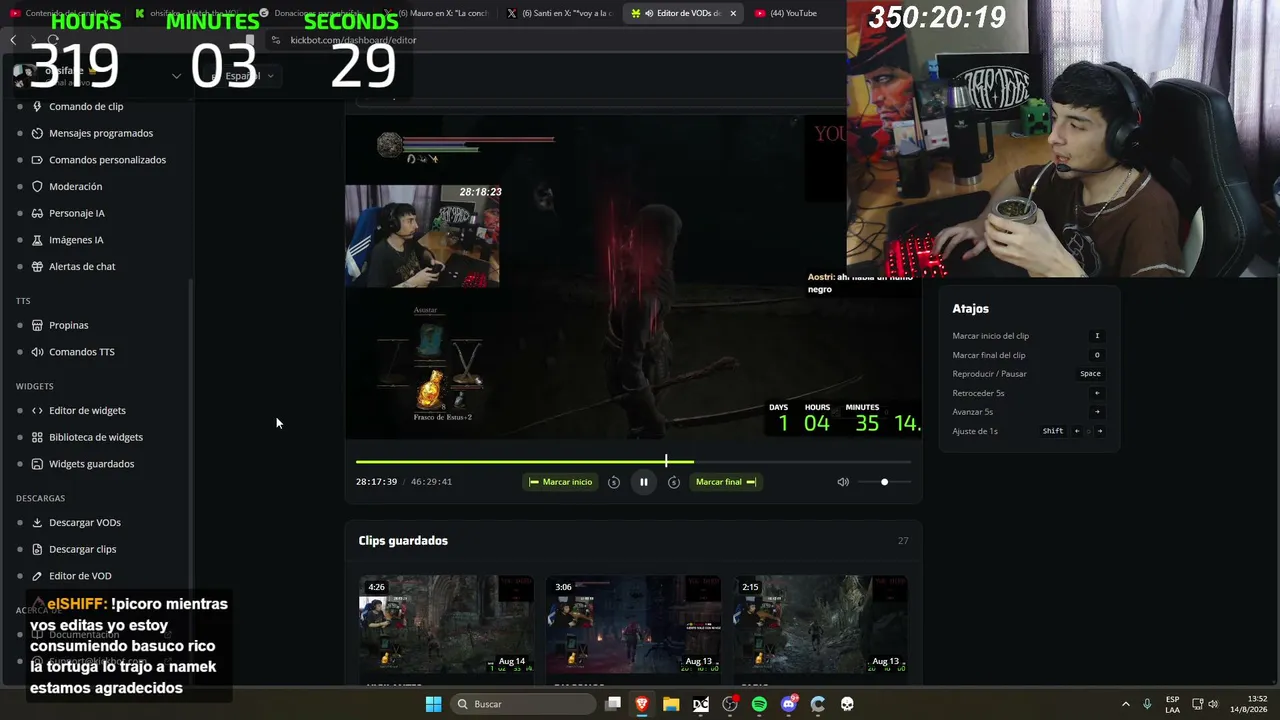Open Discord from the taskbar
This screenshot has height=720, width=1280.
(789, 704)
